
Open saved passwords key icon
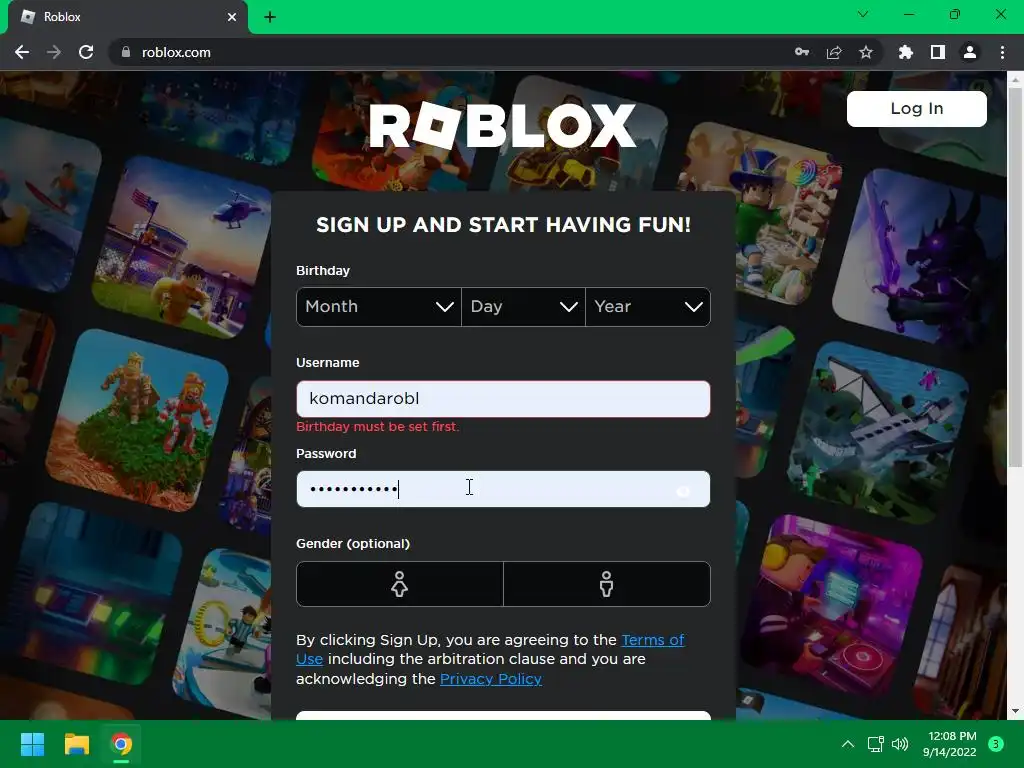802,52
